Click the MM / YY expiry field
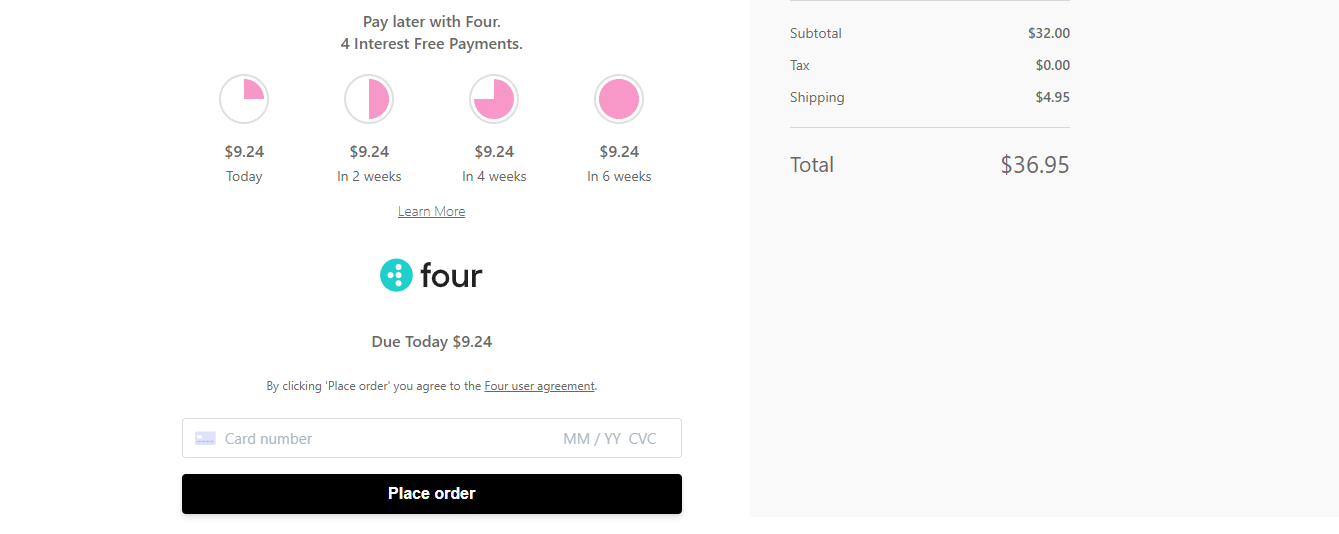 (592, 438)
